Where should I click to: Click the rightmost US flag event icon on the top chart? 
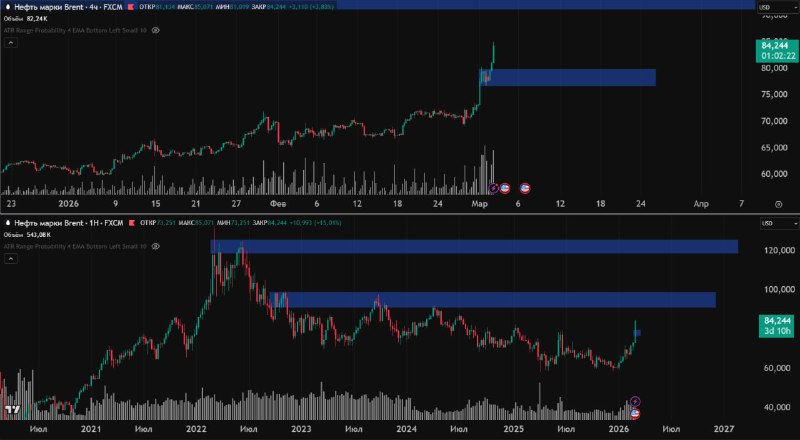tap(526, 187)
